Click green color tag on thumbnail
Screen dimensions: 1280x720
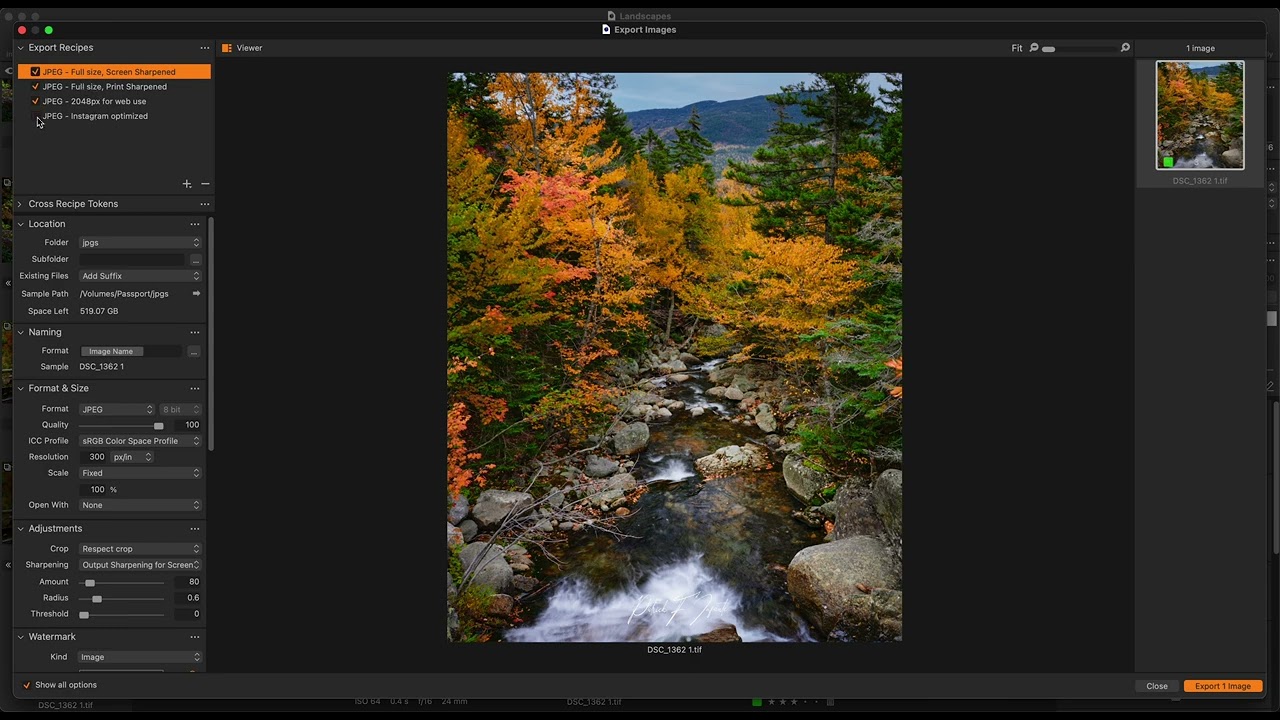[1167, 162]
